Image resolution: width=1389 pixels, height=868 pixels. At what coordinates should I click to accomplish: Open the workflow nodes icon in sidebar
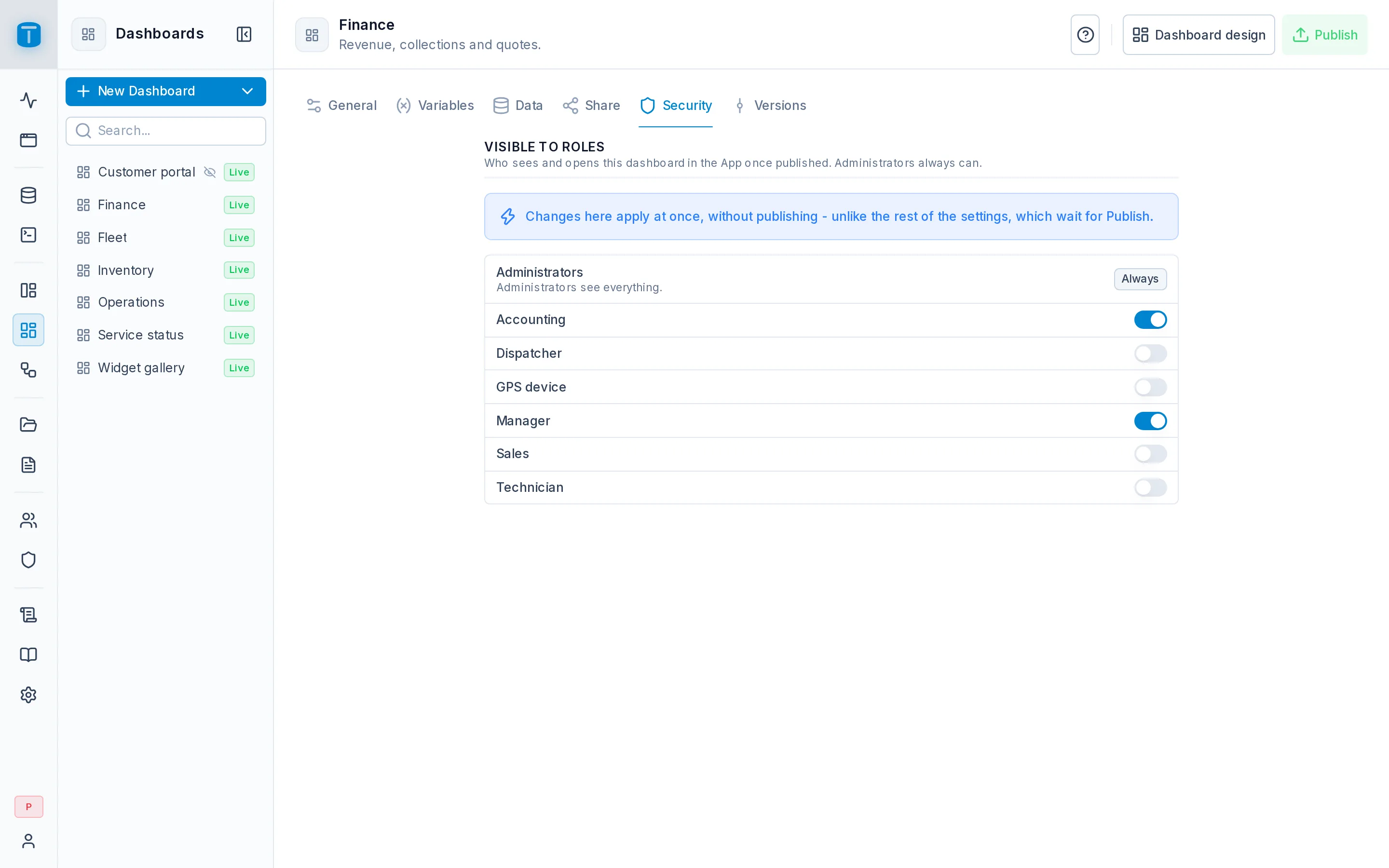28,370
